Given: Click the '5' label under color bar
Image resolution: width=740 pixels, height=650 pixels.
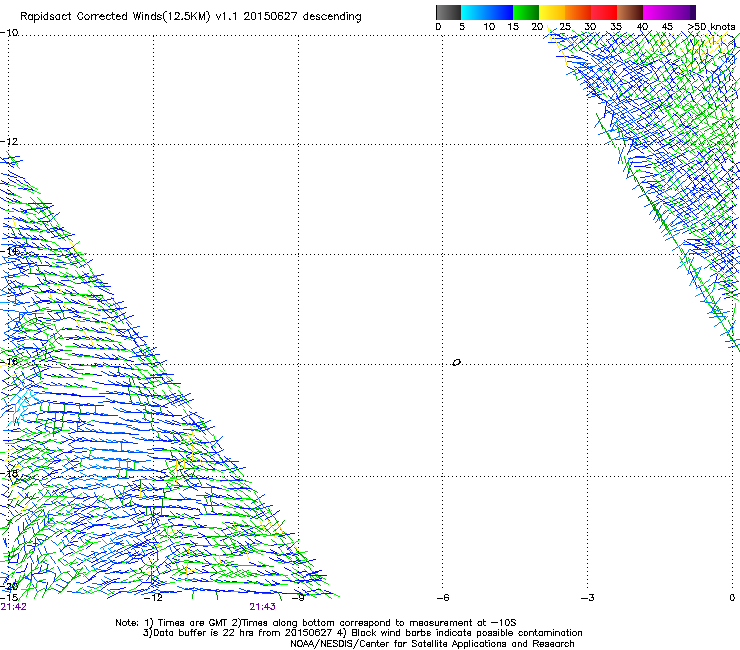Looking at the screenshot, I should click(462, 26).
